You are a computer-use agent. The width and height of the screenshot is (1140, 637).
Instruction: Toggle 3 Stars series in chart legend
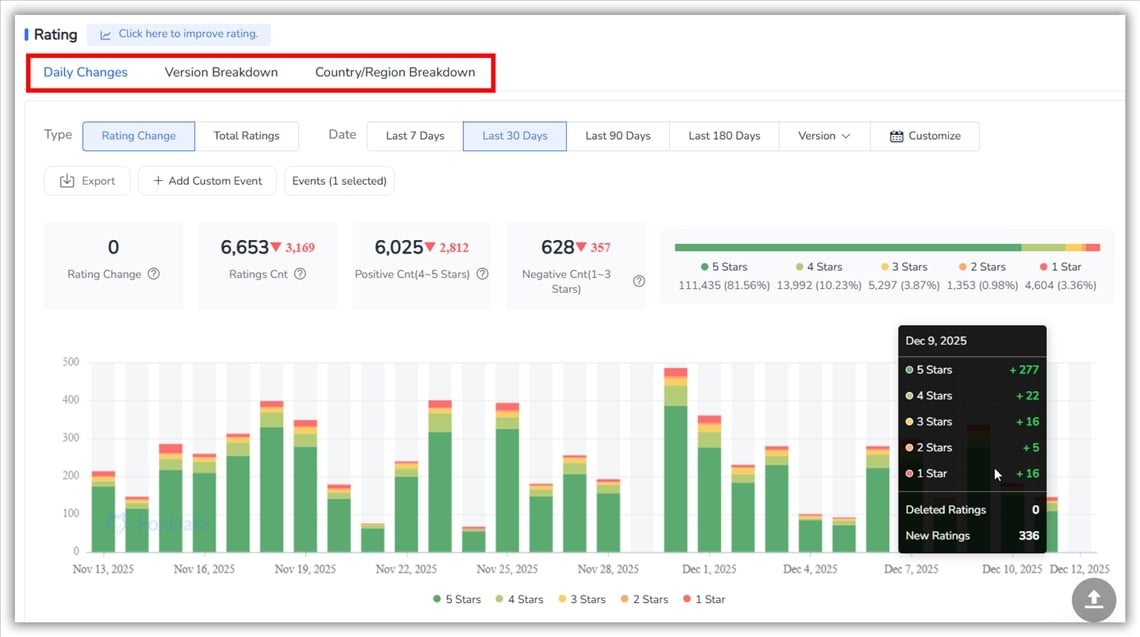tap(580, 599)
